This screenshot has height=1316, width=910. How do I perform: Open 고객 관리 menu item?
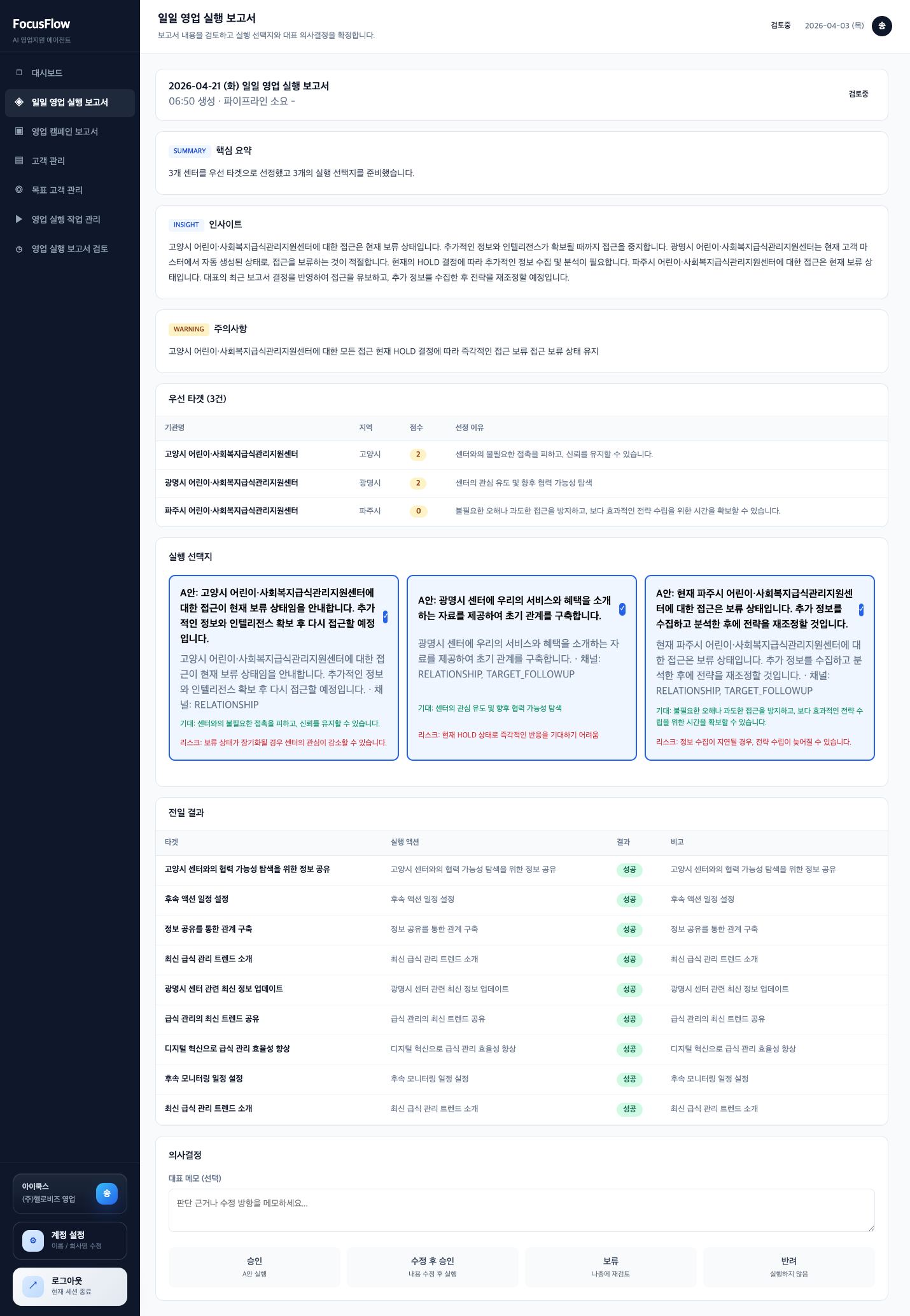point(48,160)
